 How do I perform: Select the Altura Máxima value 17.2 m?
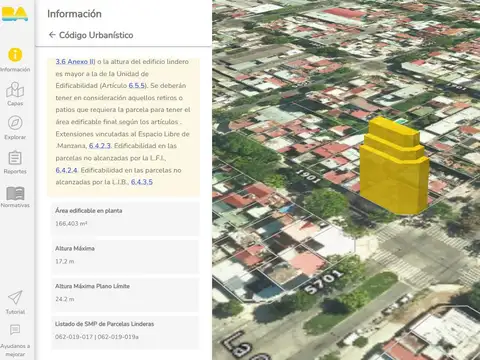pyautogui.click(x=65, y=261)
